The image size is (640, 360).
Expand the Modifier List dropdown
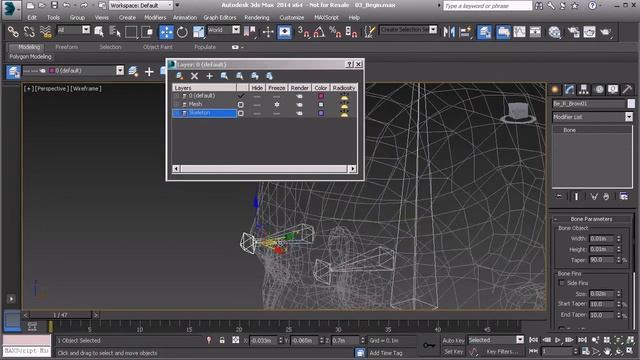click(x=629, y=117)
